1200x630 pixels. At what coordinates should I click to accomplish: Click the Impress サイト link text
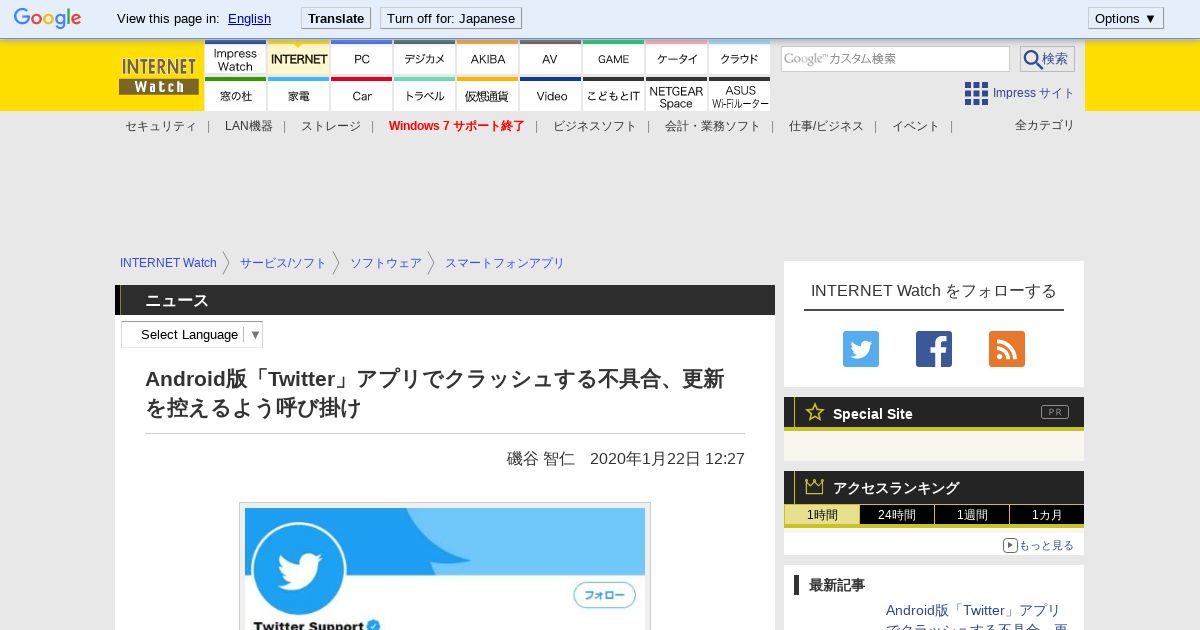(1033, 93)
